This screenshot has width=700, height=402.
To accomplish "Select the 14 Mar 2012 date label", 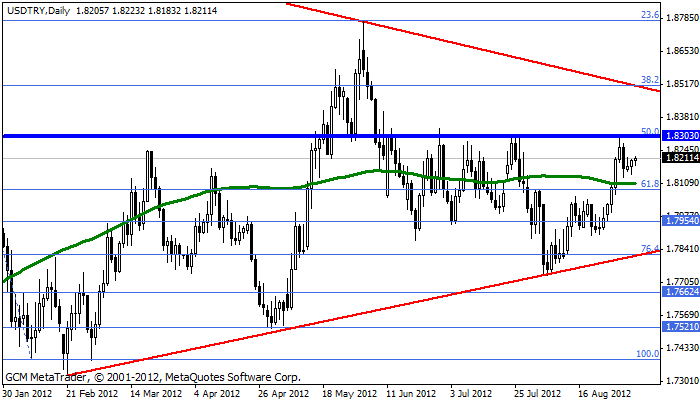I will pos(156,394).
